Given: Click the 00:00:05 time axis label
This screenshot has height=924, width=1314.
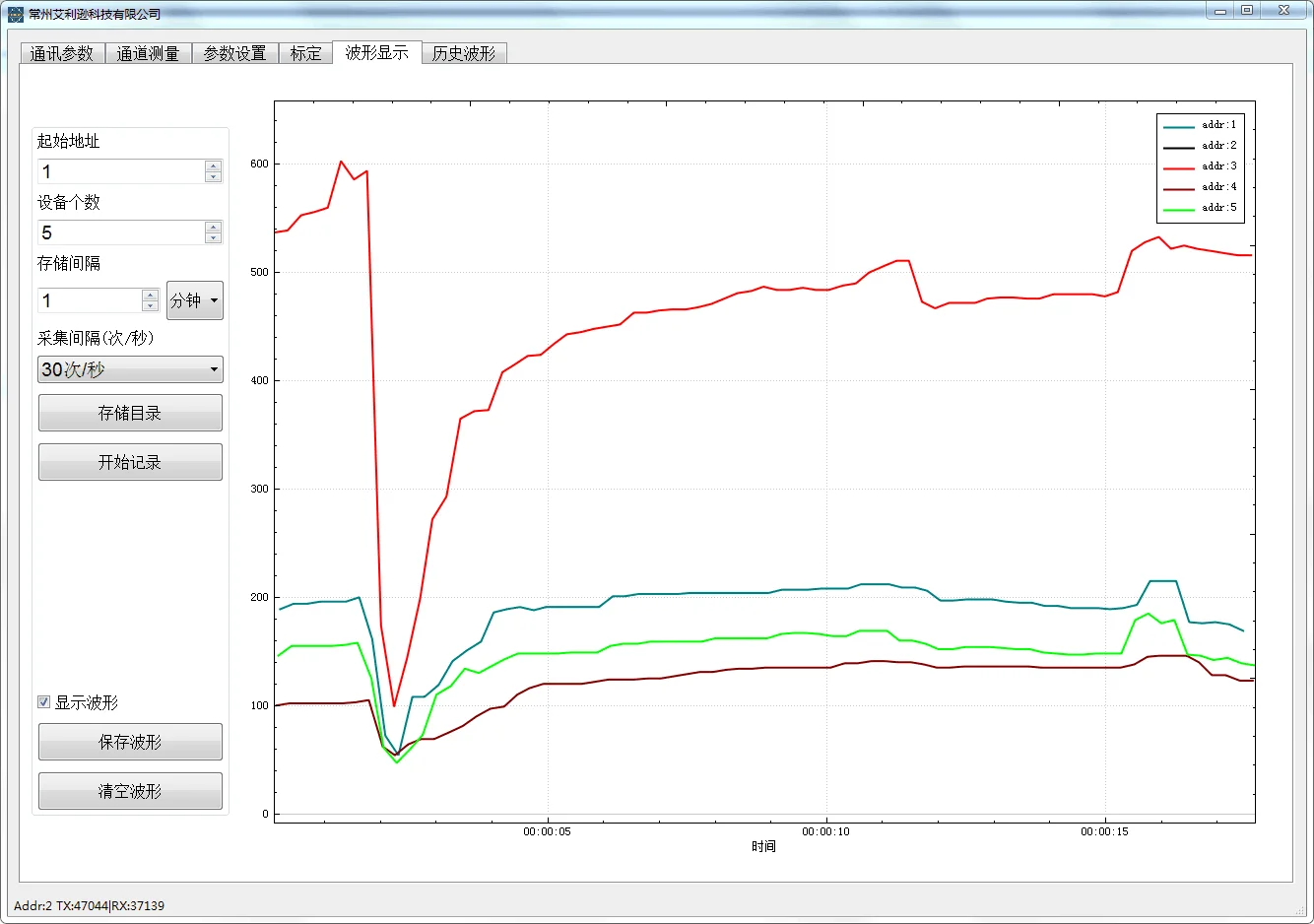Looking at the screenshot, I should (547, 832).
